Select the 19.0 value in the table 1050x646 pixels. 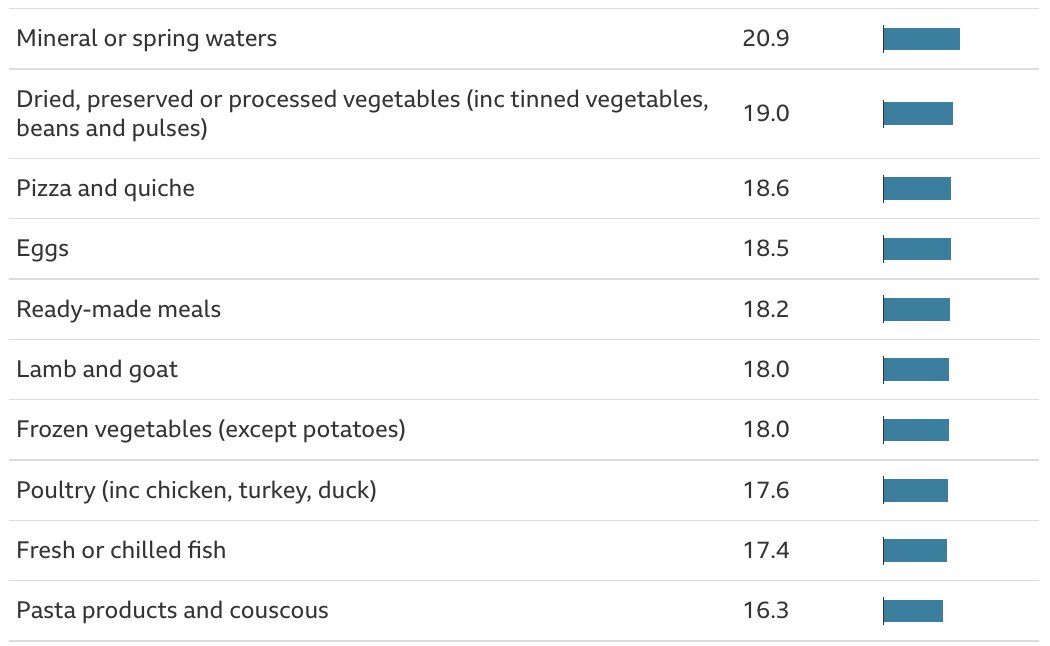766,113
